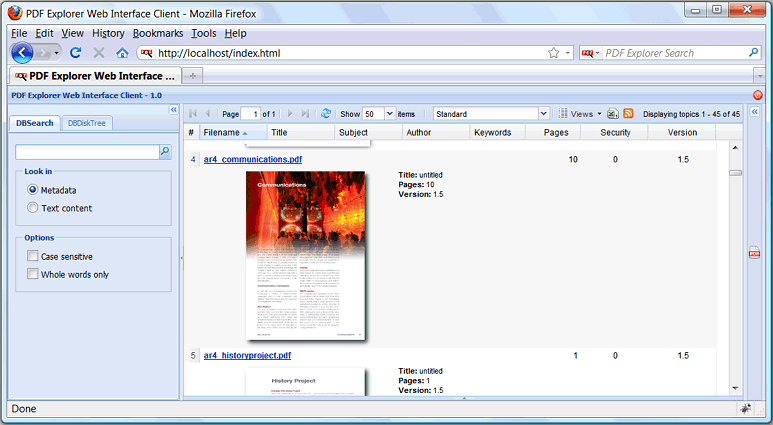Image resolution: width=773 pixels, height=425 pixels.
Task: Click the Communications PDF cover thumbnail
Action: [305, 255]
